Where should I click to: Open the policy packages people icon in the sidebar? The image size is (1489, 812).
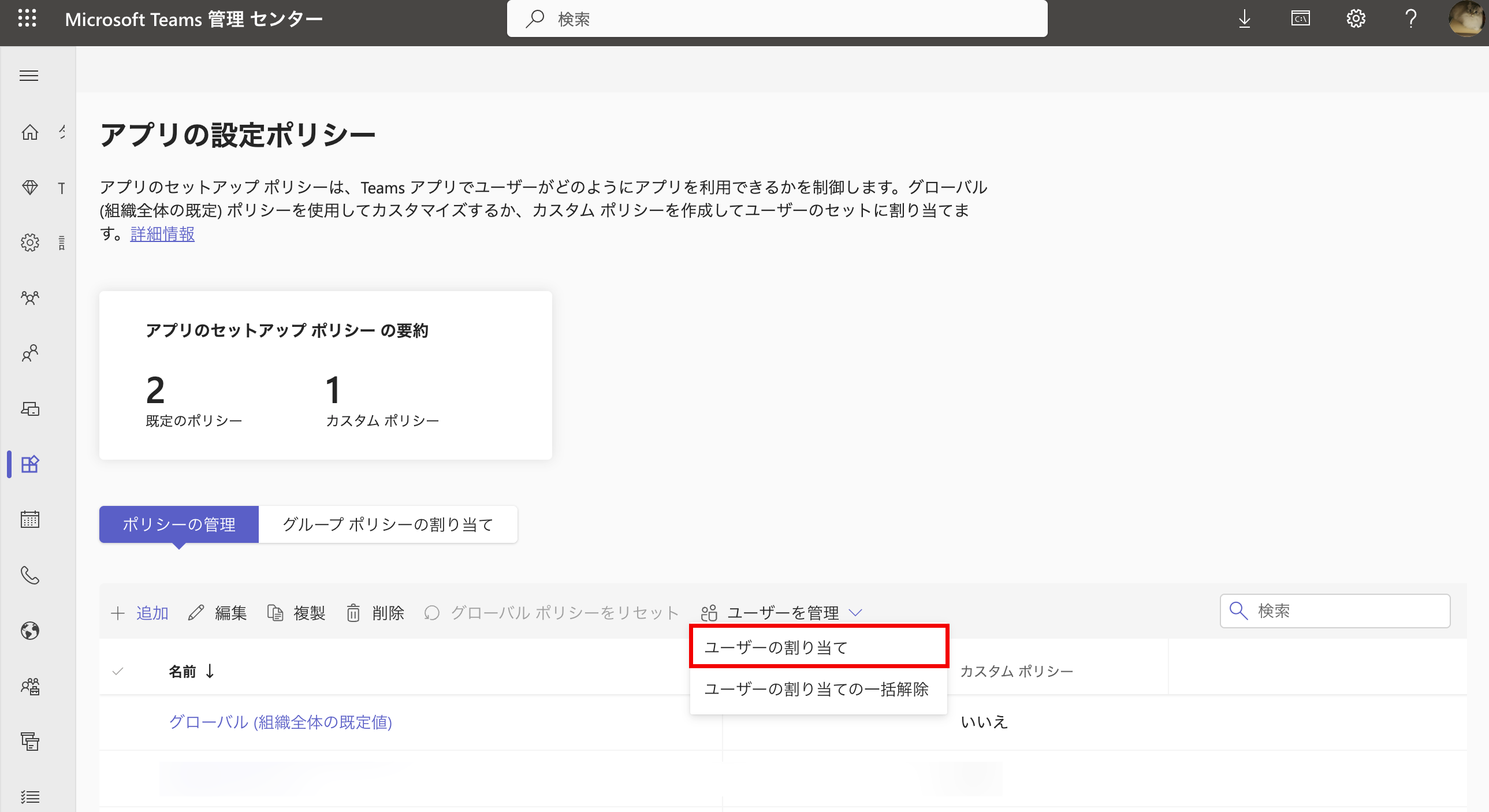(x=29, y=686)
